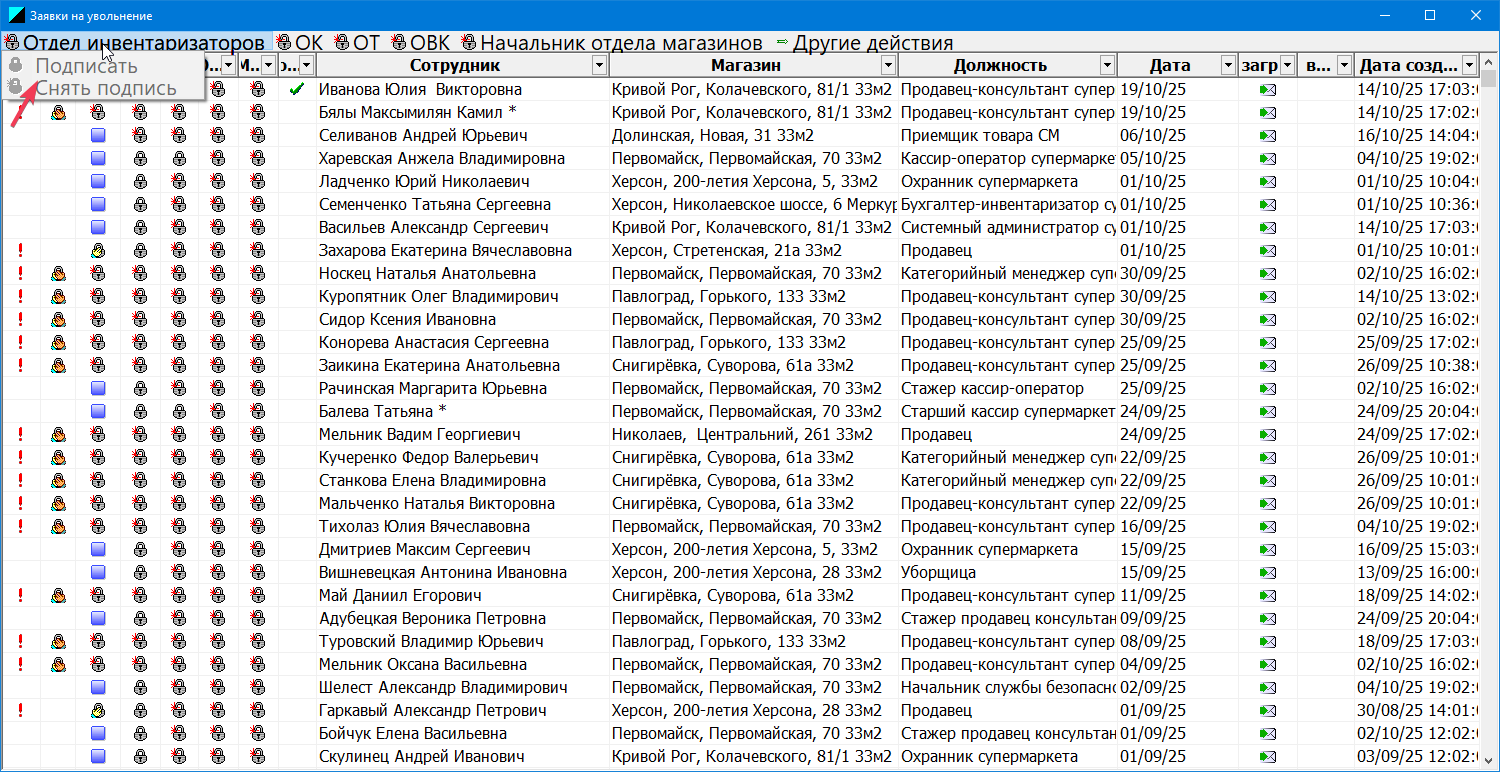This screenshot has width=1500, height=772.
Task: Click the blue square in Ладченко Юрий row
Action: [98, 181]
